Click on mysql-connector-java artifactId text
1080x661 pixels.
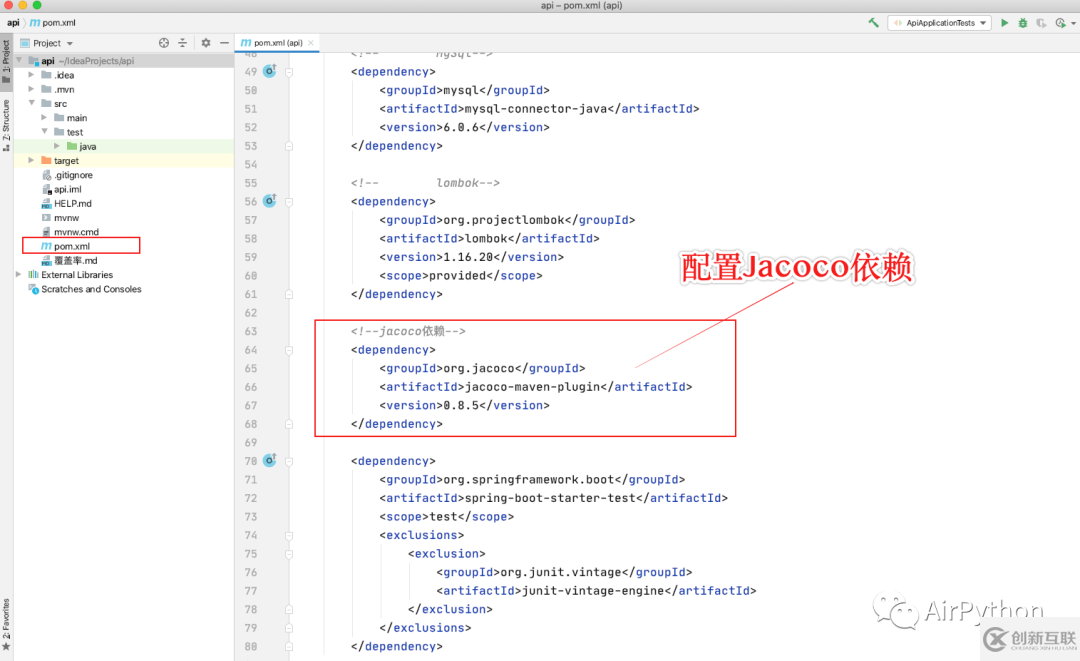tap(536, 109)
